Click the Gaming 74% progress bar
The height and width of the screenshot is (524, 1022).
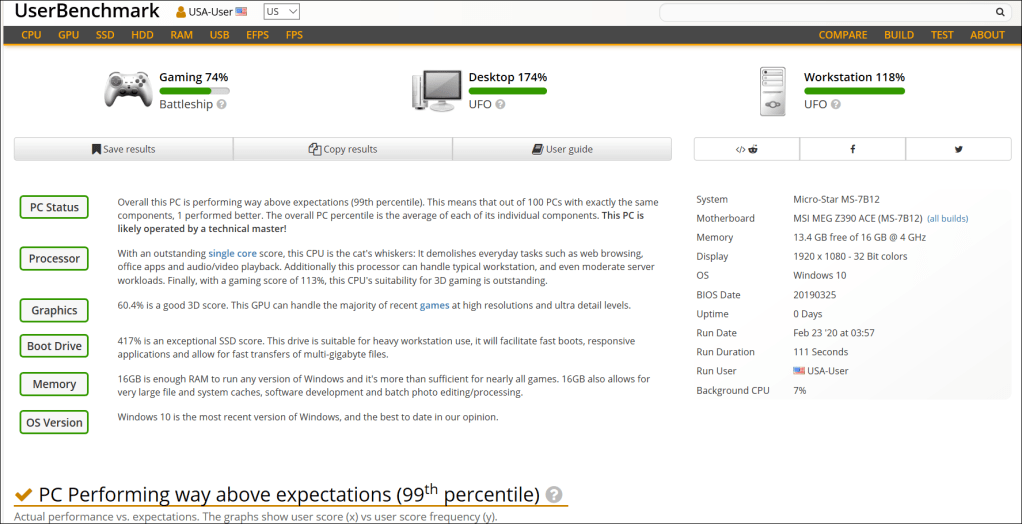tap(194, 91)
